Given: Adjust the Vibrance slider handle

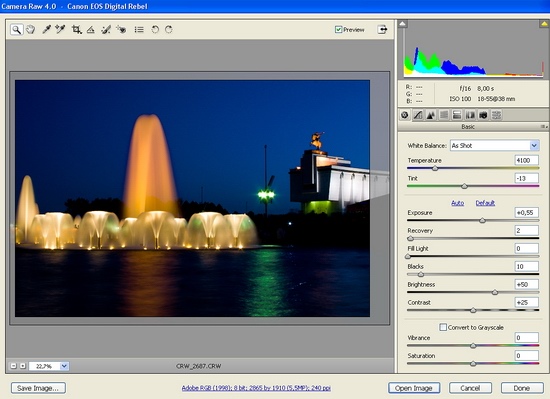Looking at the screenshot, I should point(473,346).
